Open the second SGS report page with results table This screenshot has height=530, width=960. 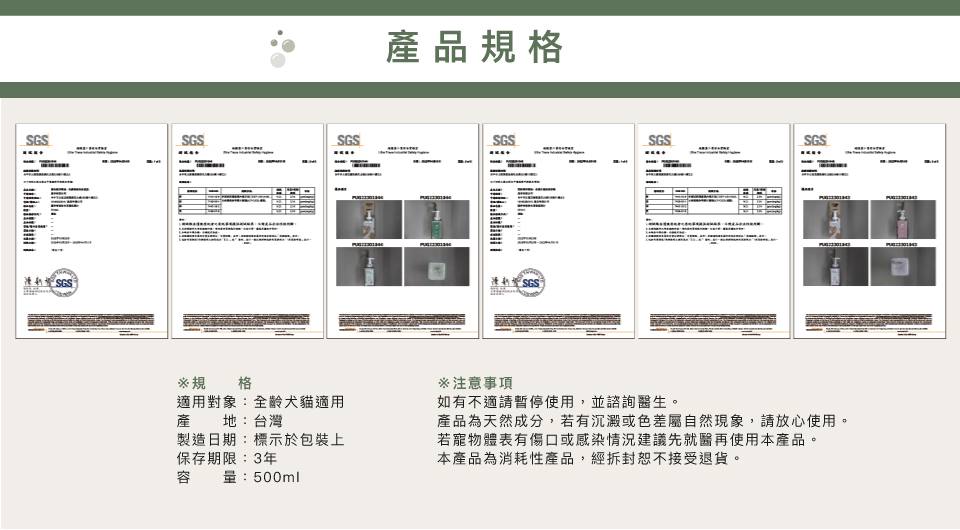(x=247, y=231)
